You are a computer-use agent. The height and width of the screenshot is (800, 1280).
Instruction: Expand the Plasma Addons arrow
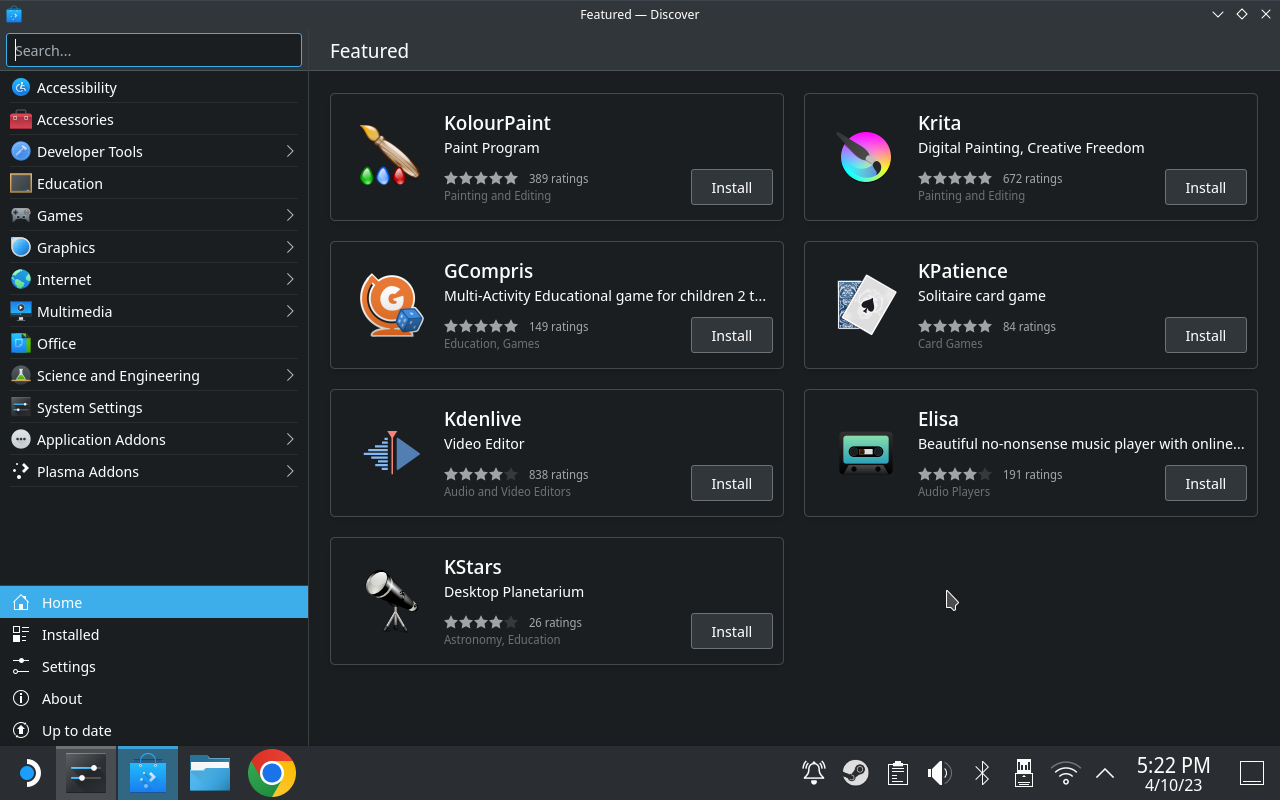coord(290,472)
